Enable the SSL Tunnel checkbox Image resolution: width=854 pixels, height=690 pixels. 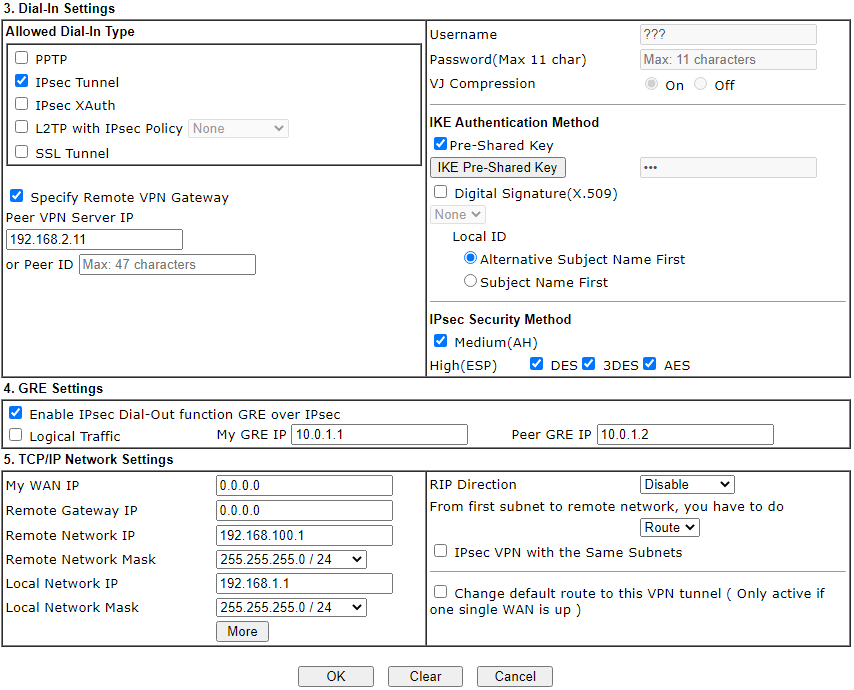22,152
